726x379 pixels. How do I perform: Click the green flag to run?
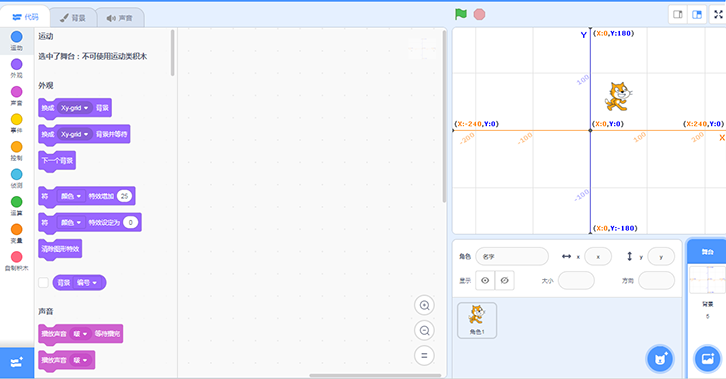(461, 14)
